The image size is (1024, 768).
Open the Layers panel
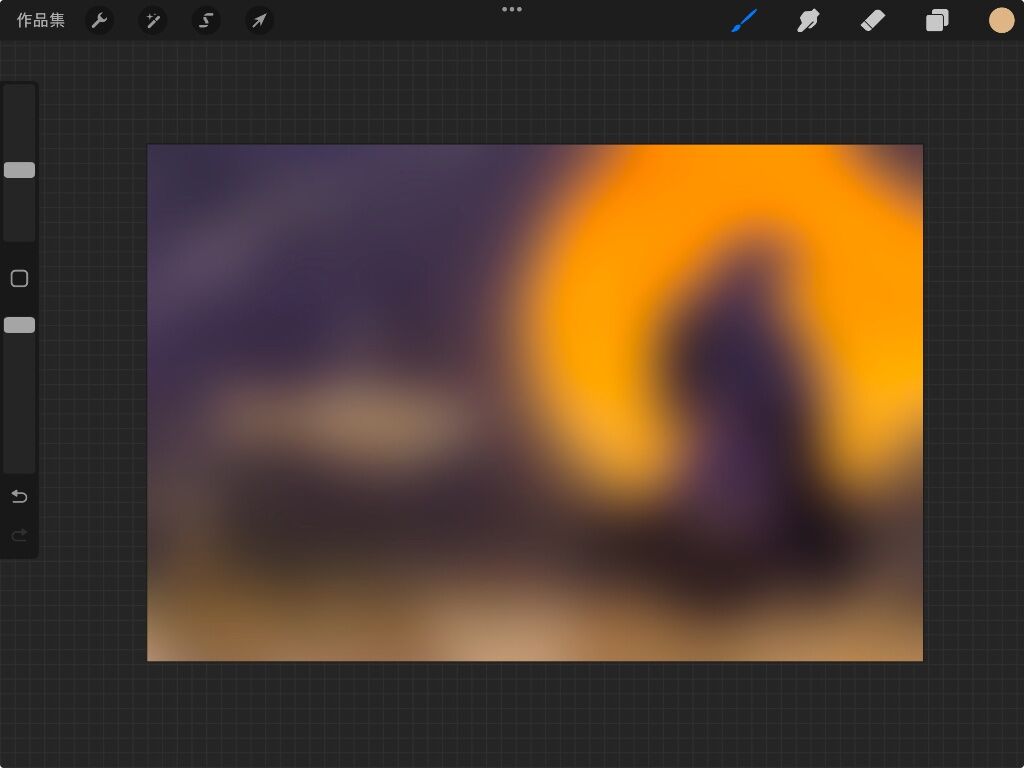tap(937, 20)
